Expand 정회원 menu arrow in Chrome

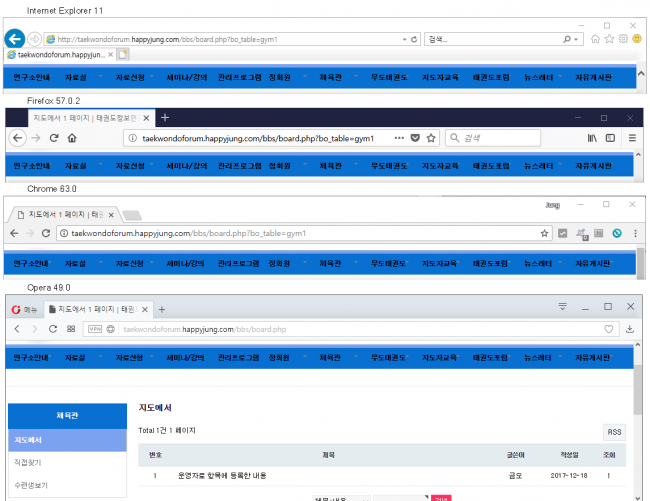pos(305,262)
